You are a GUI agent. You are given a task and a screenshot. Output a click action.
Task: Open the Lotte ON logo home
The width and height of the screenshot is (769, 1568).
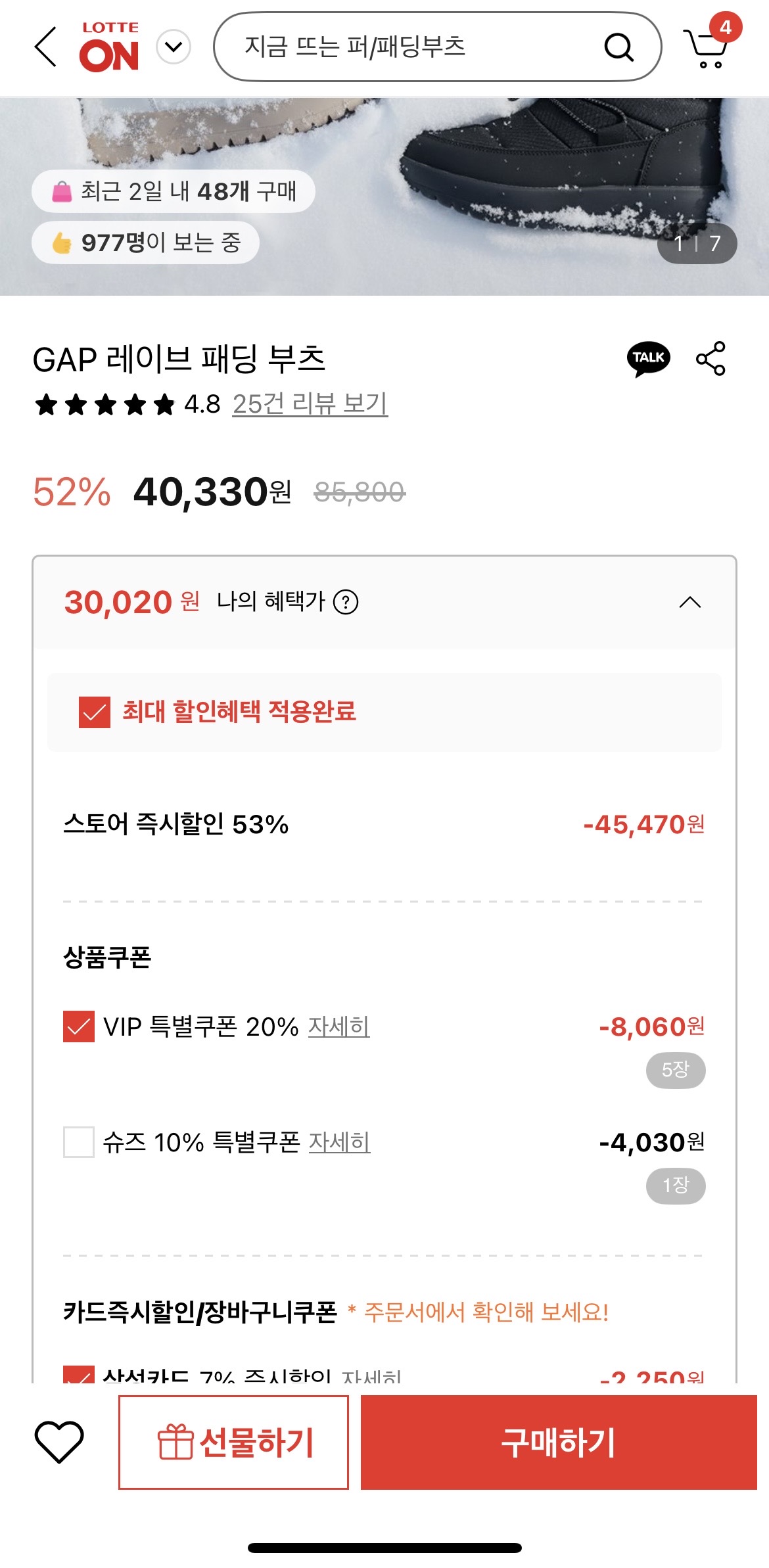pyautogui.click(x=109, y=47)
